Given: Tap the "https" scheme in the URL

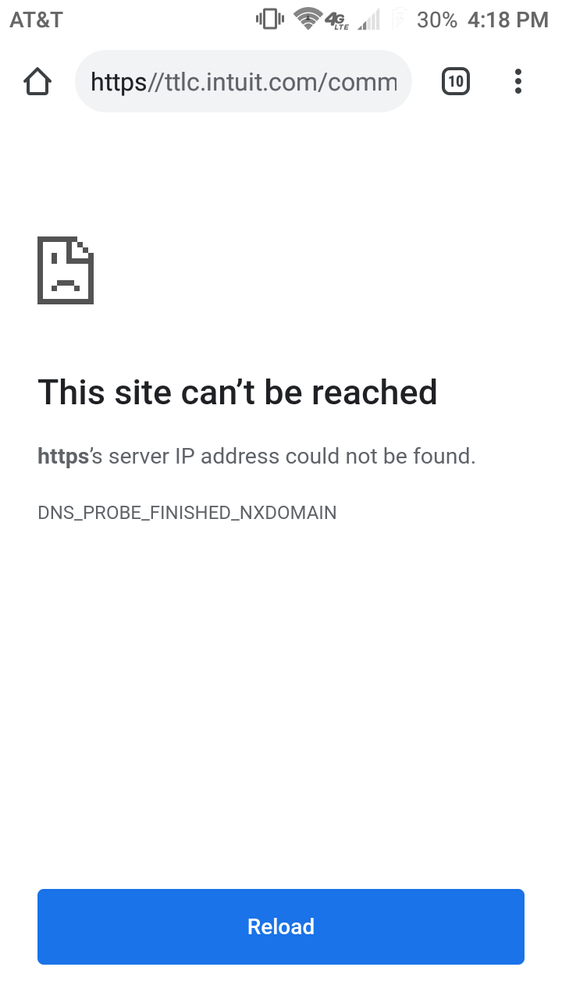Looking at the screenshot, I should pos(119,82).
